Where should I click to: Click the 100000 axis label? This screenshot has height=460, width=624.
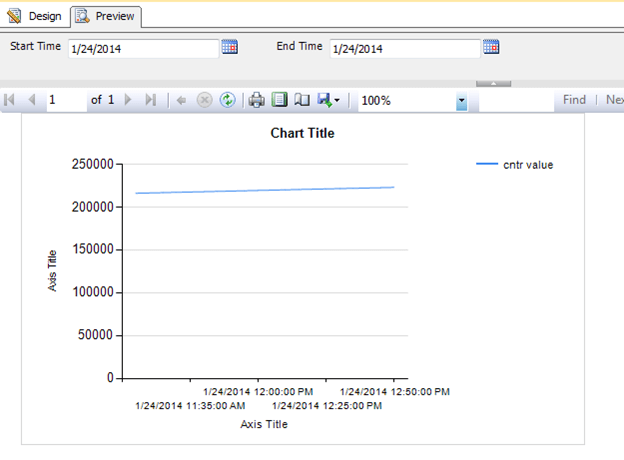(93, 292)
